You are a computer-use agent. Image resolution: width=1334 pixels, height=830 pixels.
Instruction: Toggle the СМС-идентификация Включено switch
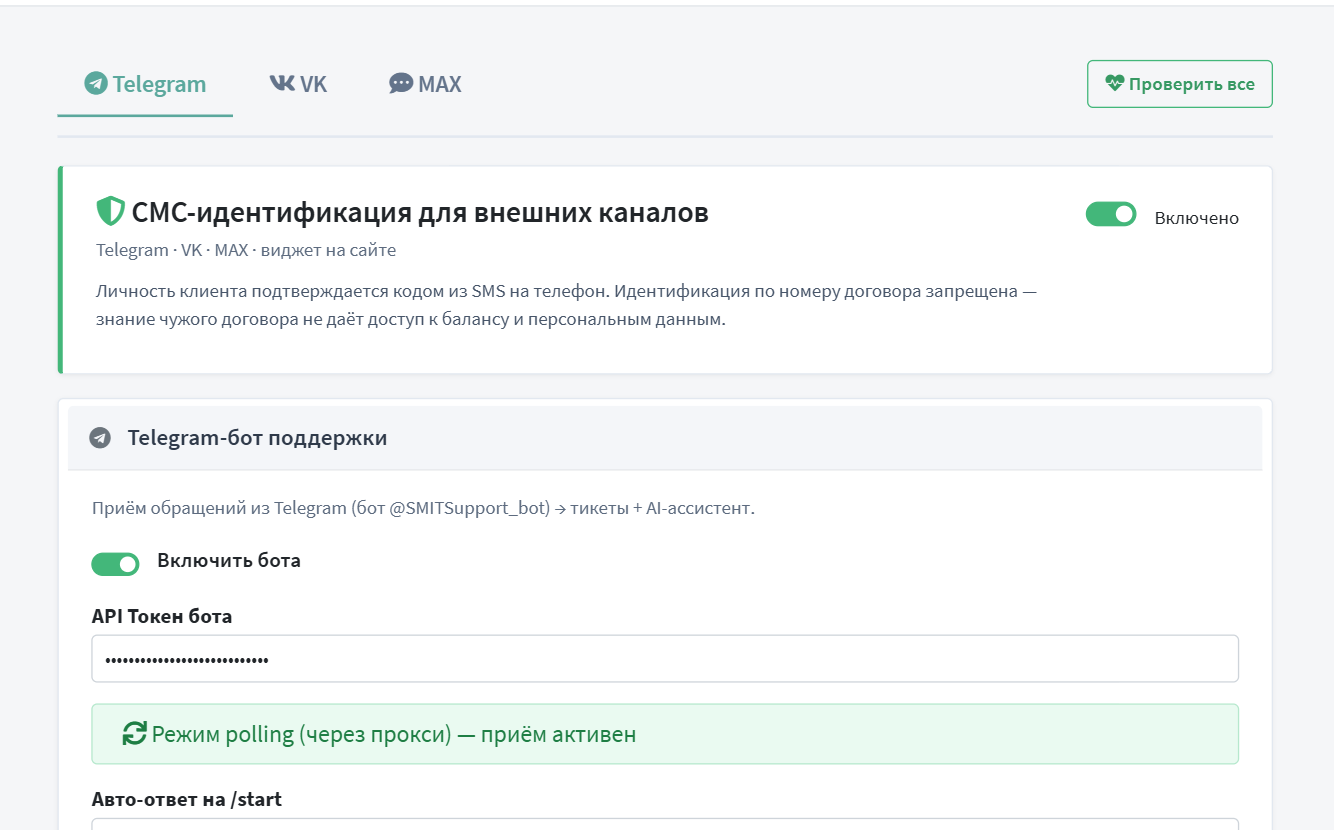1111,215
